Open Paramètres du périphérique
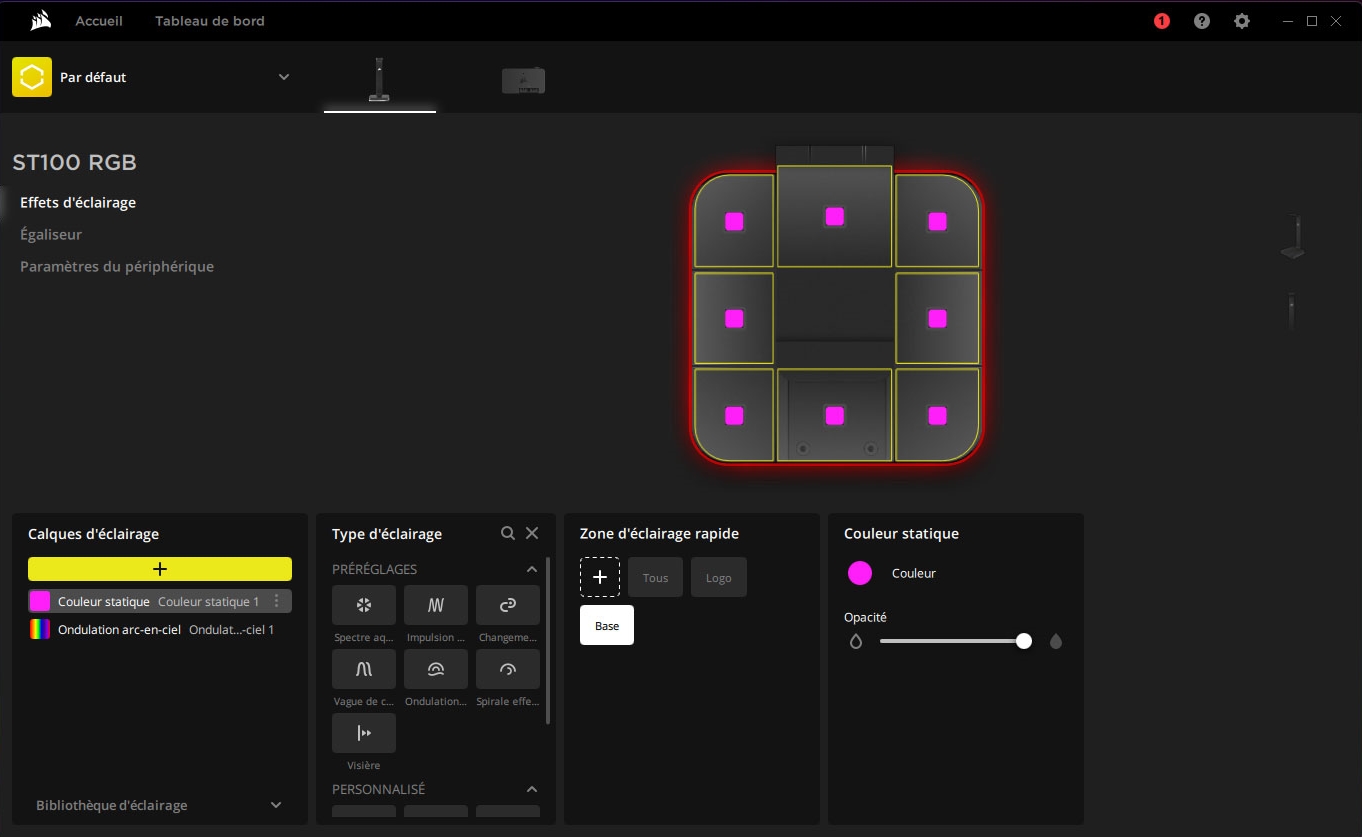This screenshot has width=1362, height=837. 117,267
